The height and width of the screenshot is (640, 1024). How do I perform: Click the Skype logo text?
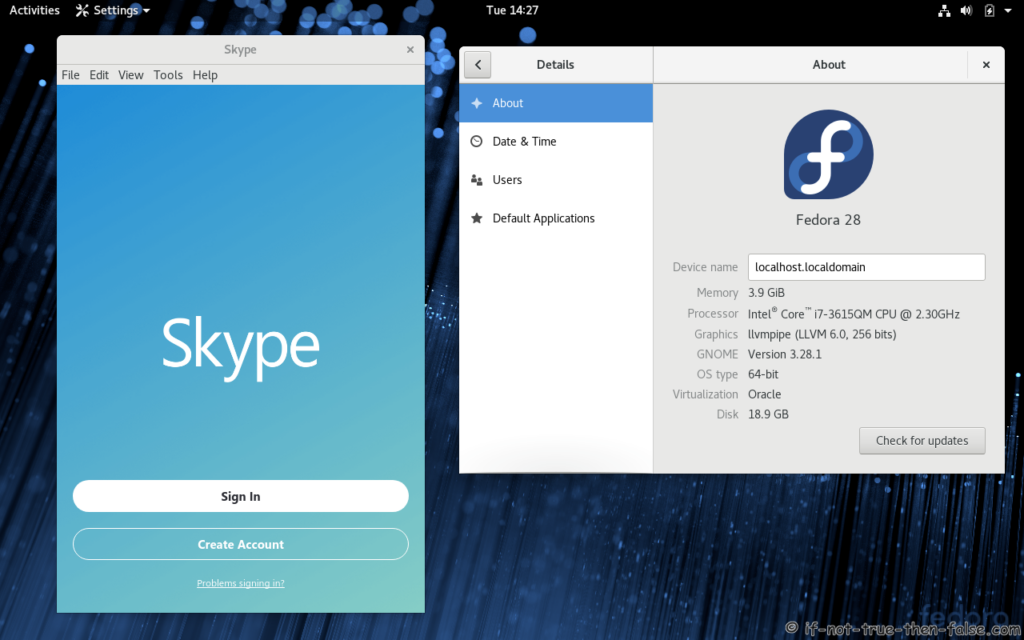click(240, 347)
